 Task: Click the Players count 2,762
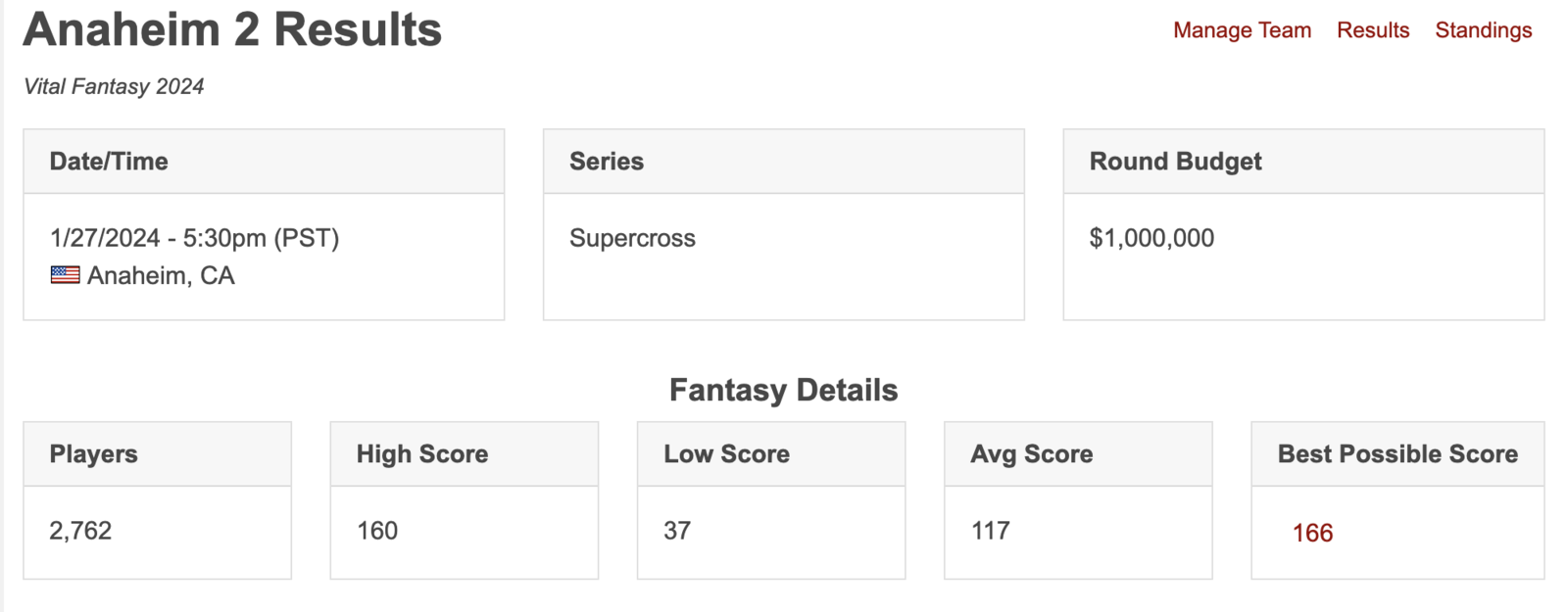click(80, 531)
